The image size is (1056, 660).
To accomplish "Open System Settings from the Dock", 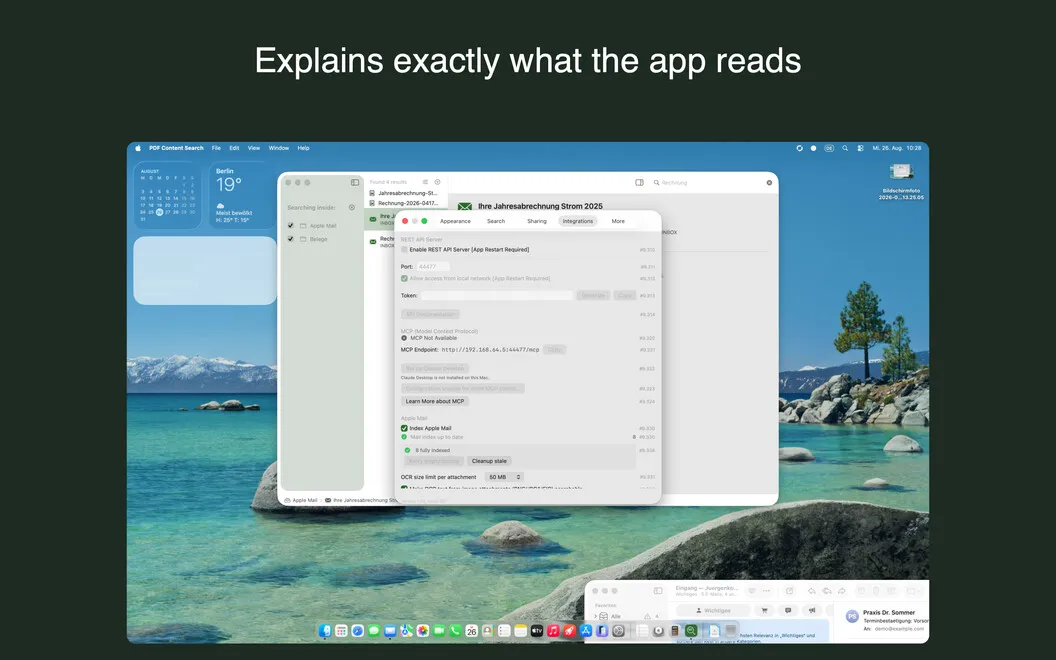I will pos(618,630).
